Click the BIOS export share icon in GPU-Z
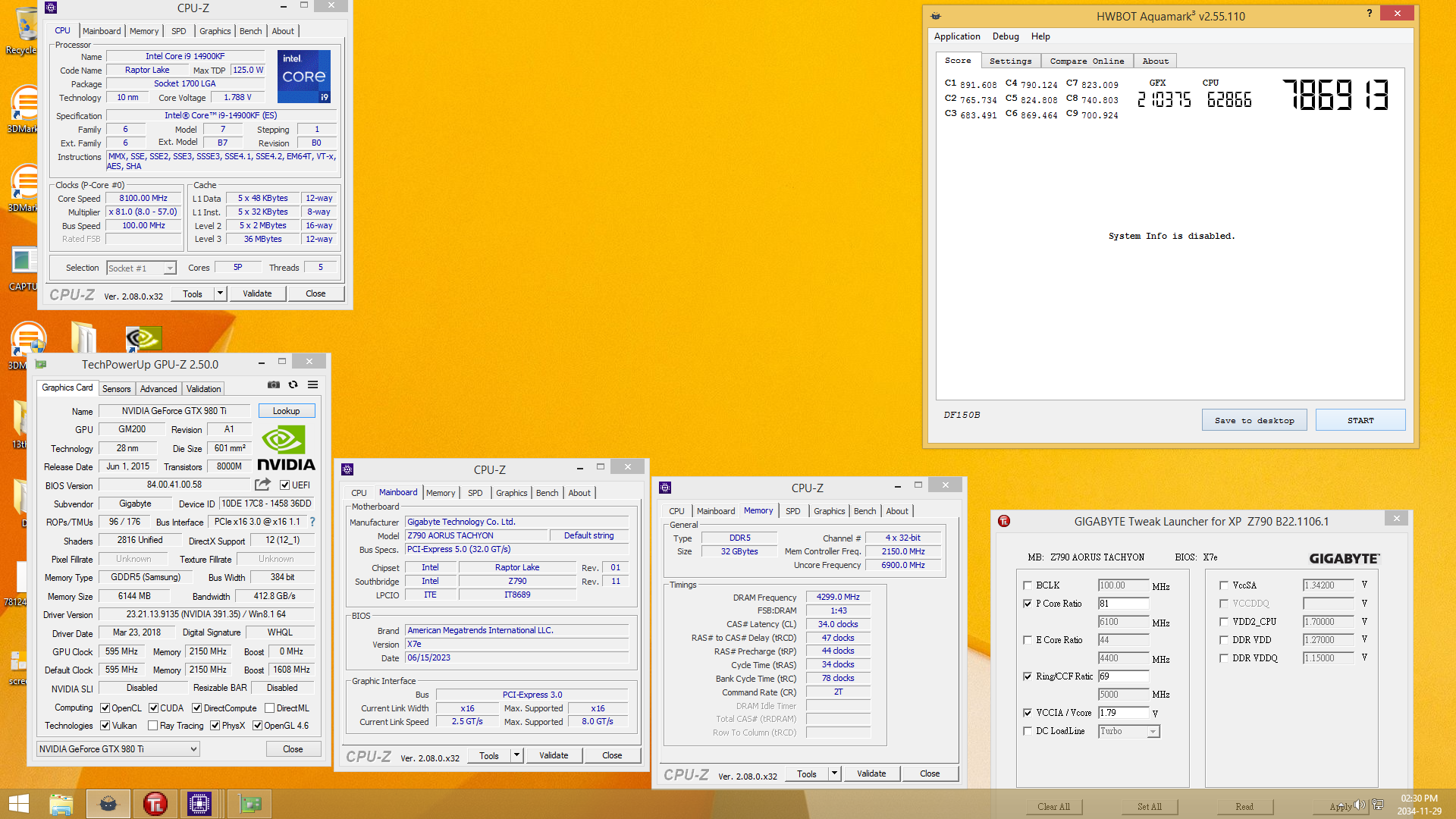The height and width of the screenshot is (819, 1456). pos(262,485)
